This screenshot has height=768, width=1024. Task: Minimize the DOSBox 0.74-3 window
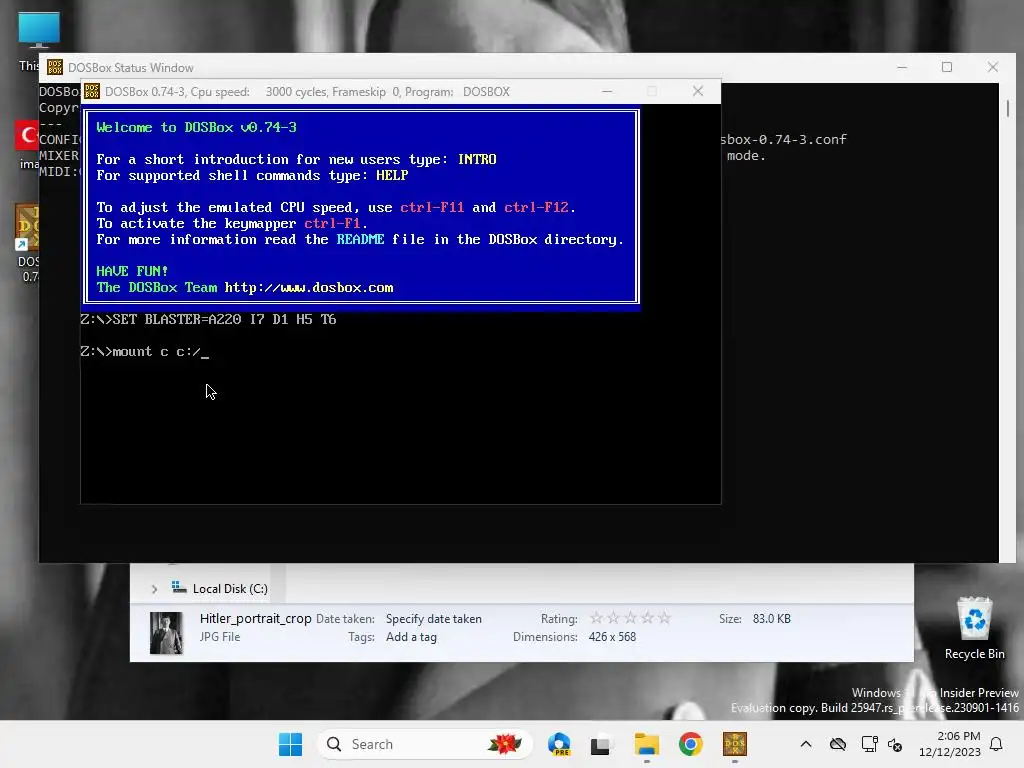[607, 91]
